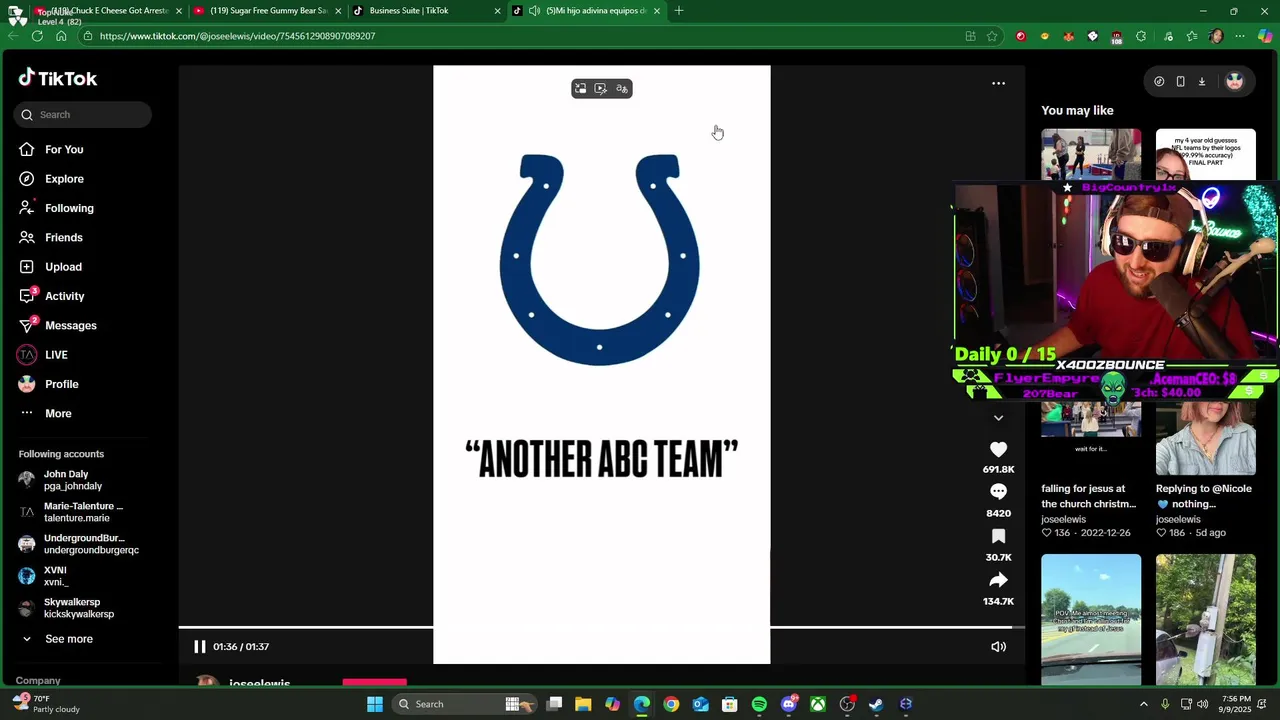Open the profile avatar menu

click(x=1234, y=82)
